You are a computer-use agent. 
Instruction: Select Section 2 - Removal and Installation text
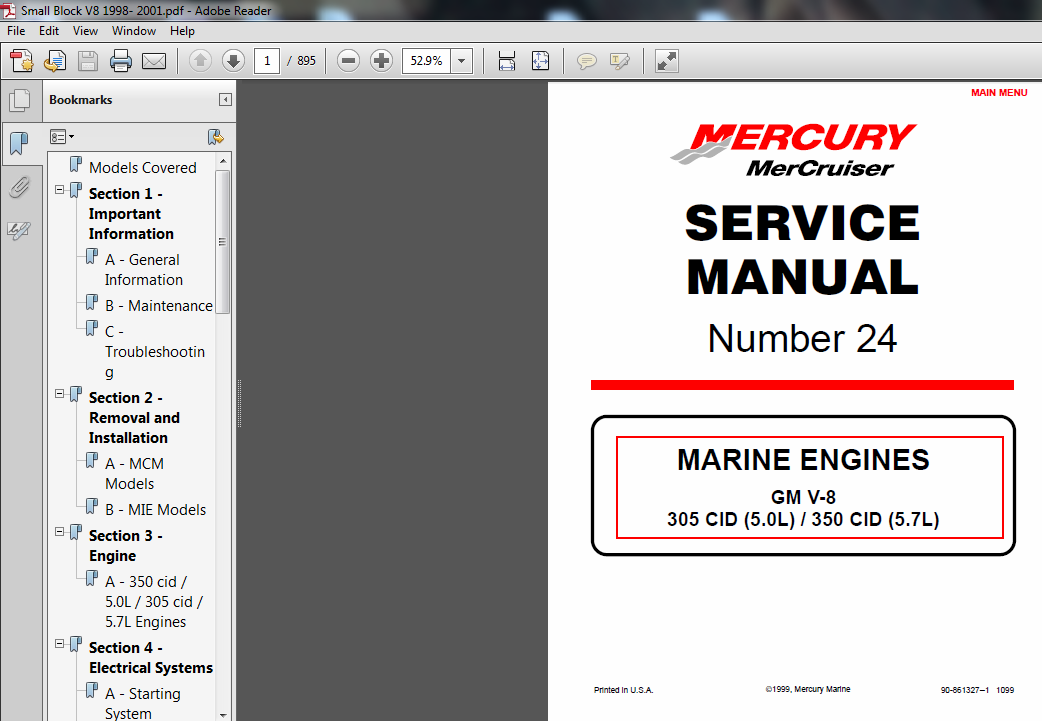coord(134,417)
